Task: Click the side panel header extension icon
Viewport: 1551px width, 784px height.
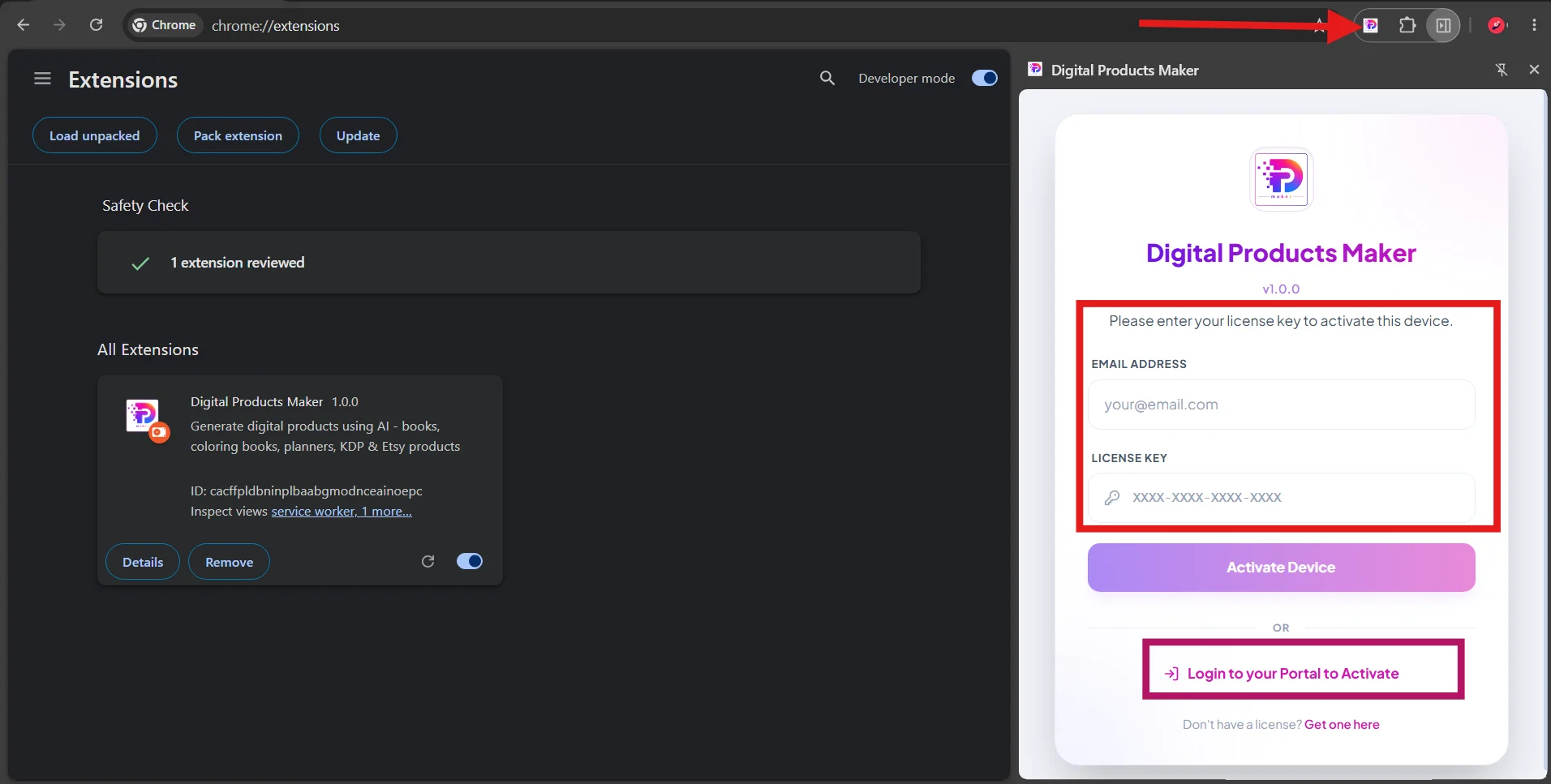Action: (1035, 70)
